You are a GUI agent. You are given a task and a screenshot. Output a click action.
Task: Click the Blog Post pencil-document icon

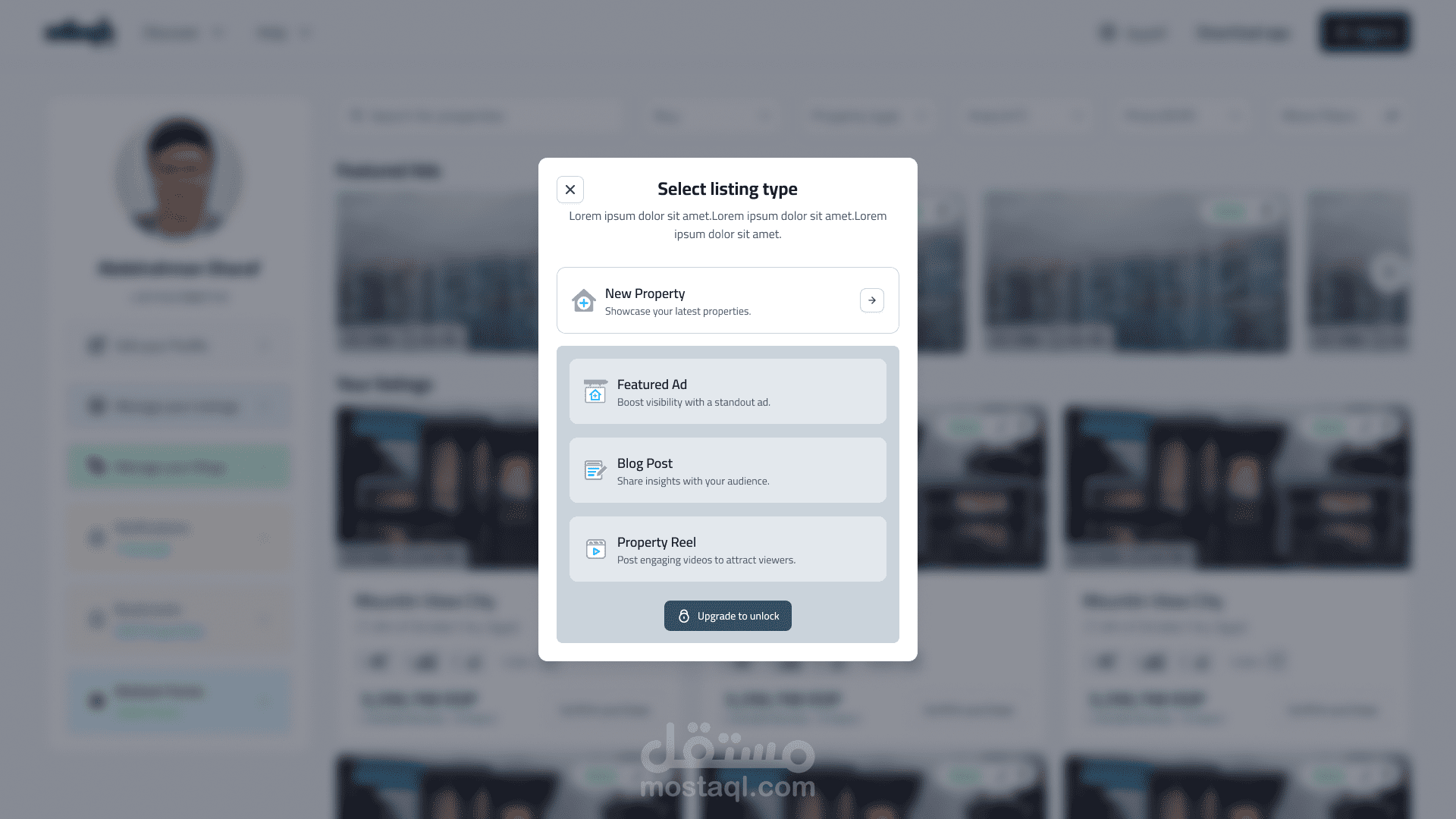(595, 470)
